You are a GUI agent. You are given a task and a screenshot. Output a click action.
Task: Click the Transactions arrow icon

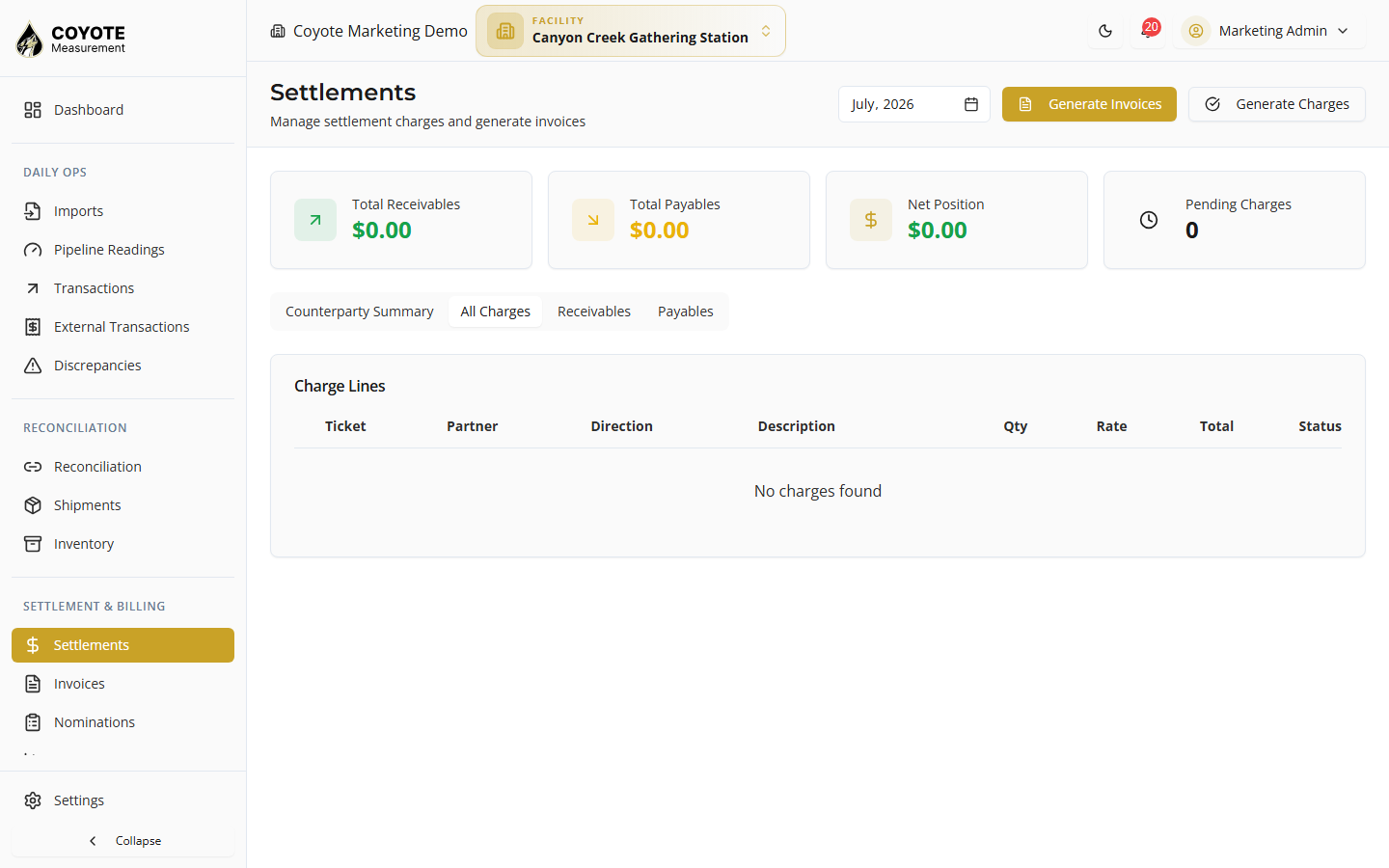click(x=33, y=288)
